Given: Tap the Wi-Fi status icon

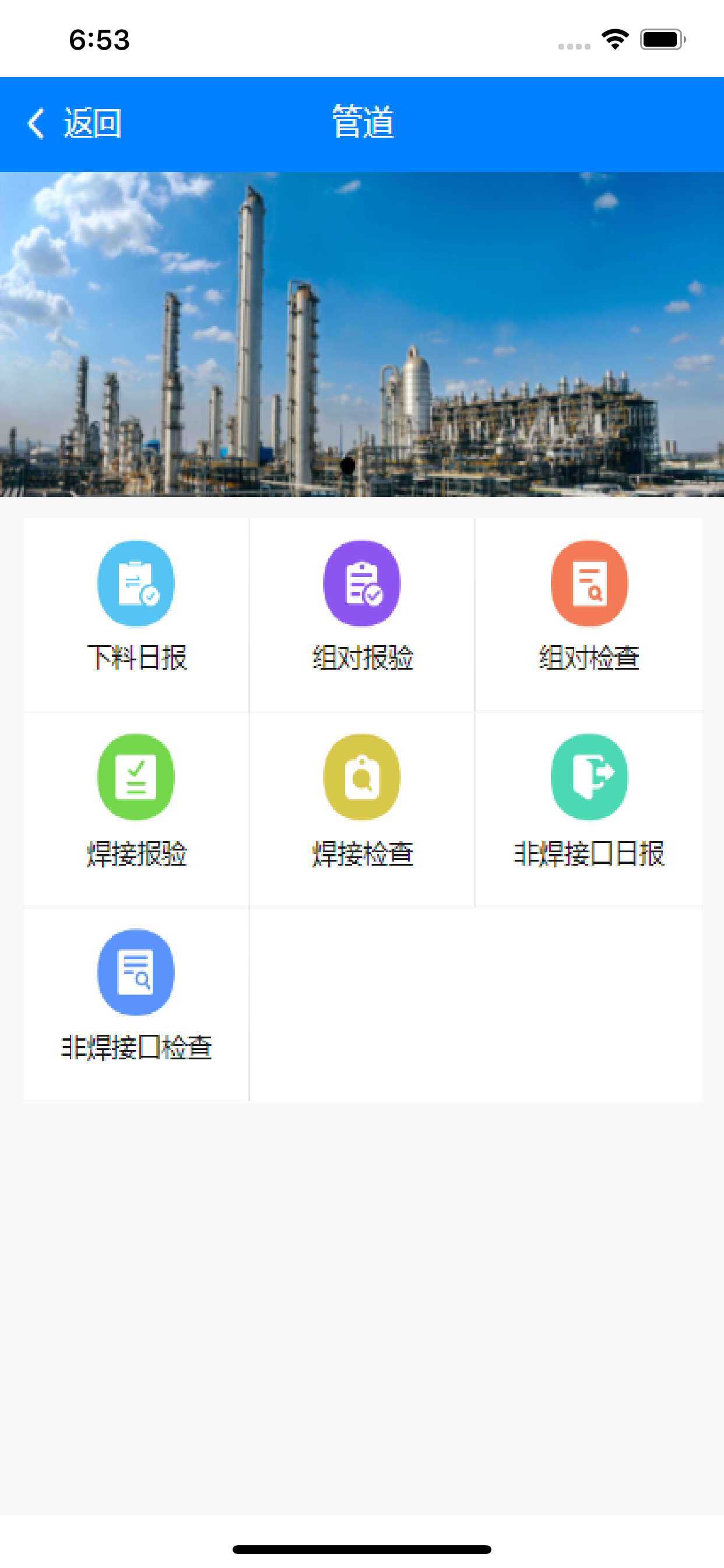Looking at the screenshot, I should (x=615, y=40).
